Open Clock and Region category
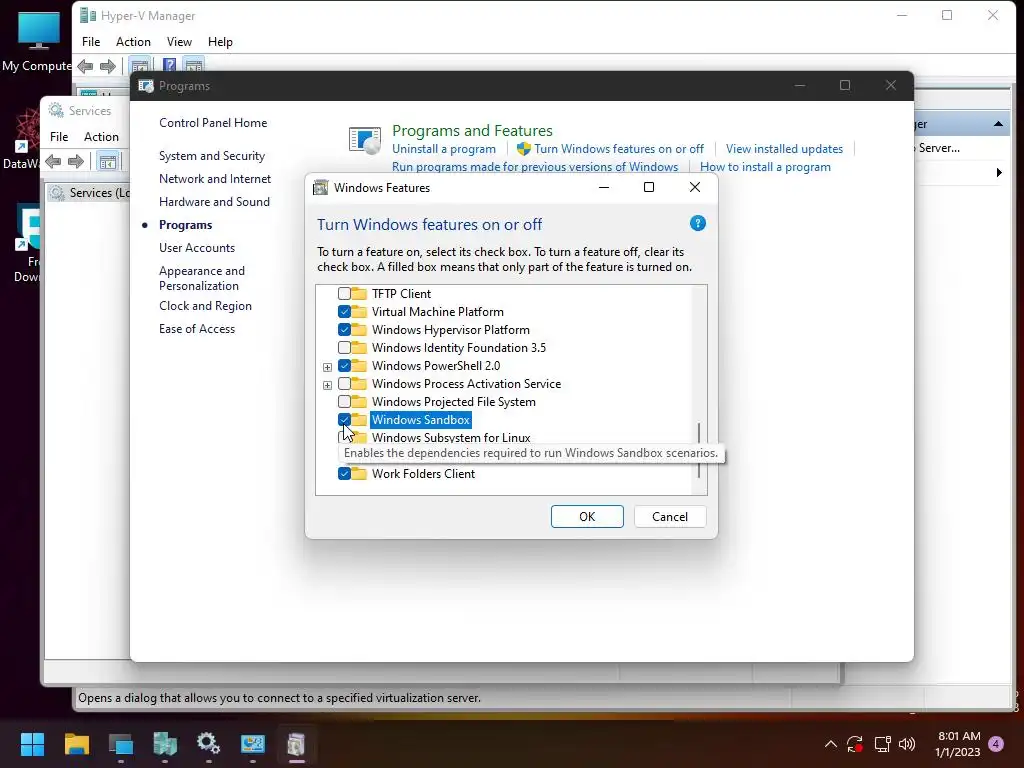Image resolution: width=1024 pixels, height=768 pixels. pos(205,306)
